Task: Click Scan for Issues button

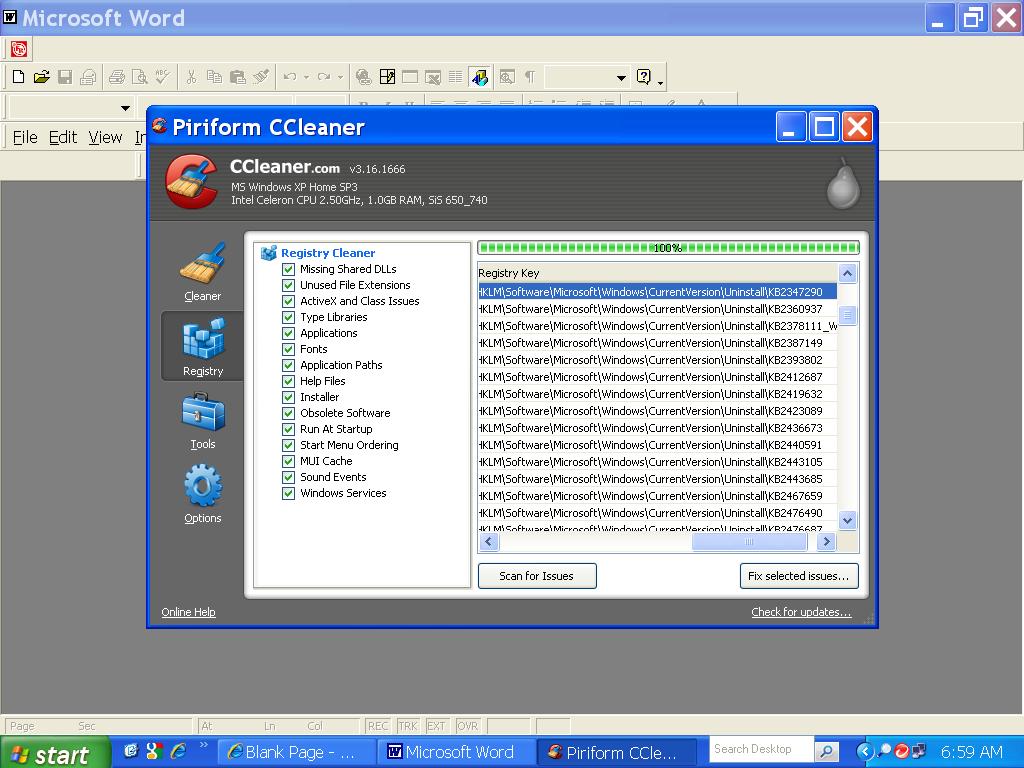Action: [x=537, y=576]
